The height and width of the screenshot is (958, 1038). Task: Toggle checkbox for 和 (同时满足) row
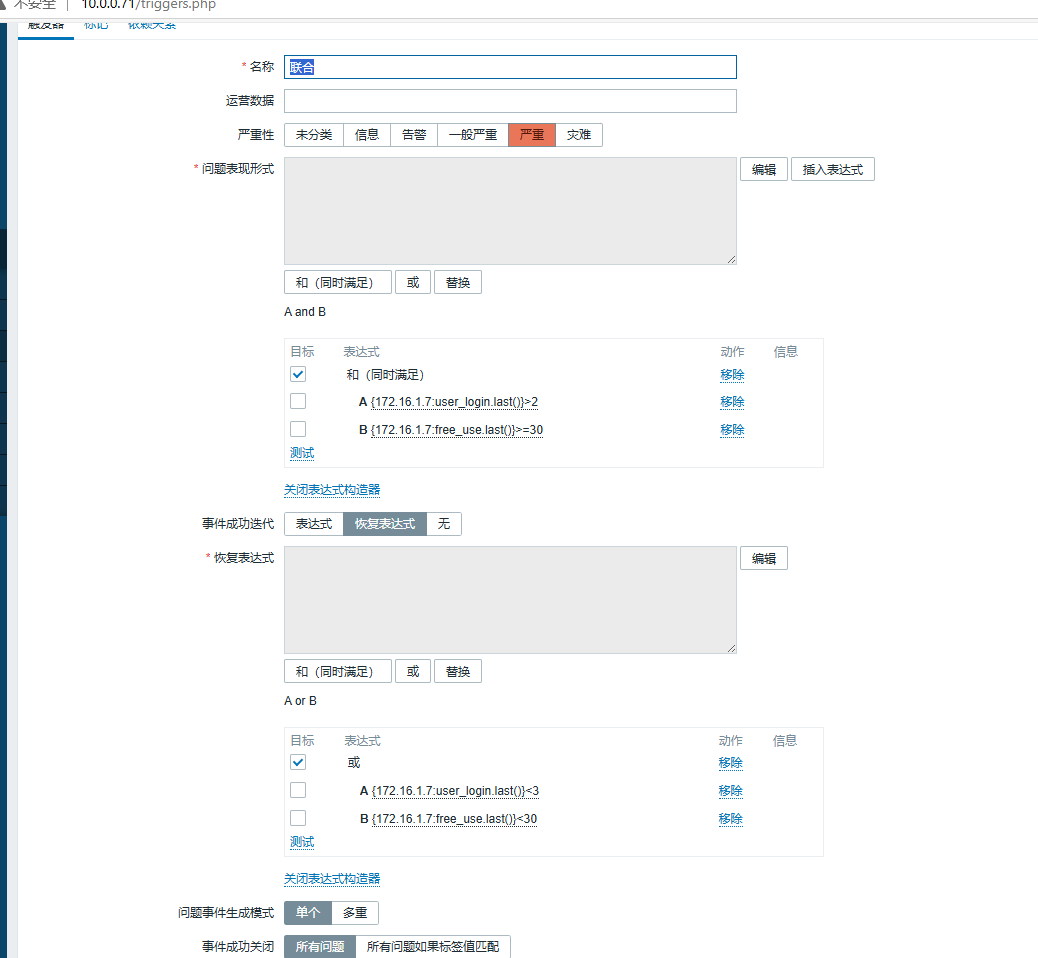(298, 374)
